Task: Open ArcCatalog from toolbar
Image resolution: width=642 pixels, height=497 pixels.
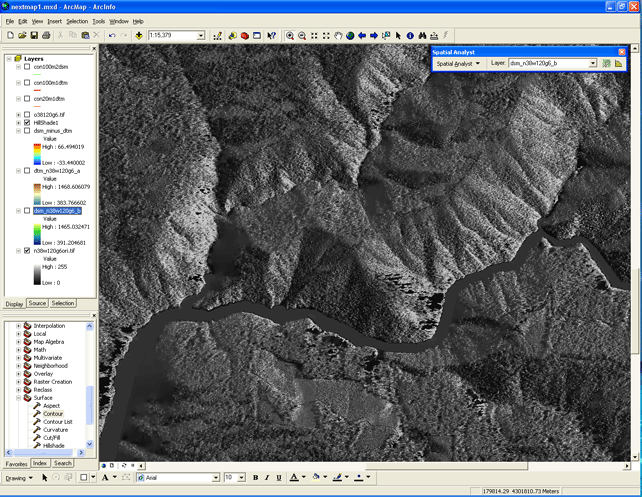Action: click(233, 36)
